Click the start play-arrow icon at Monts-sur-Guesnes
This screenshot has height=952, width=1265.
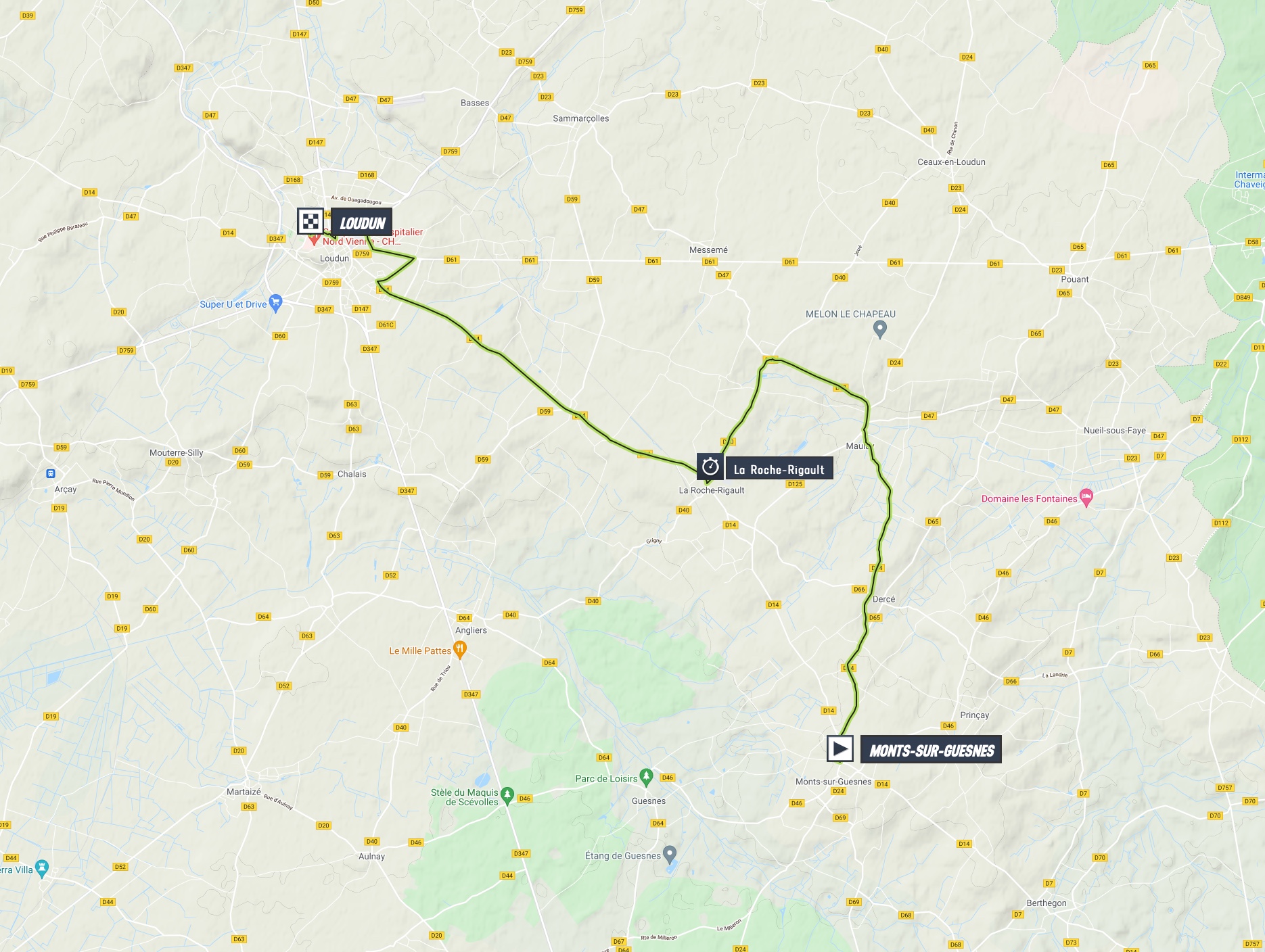click(839, 748)
